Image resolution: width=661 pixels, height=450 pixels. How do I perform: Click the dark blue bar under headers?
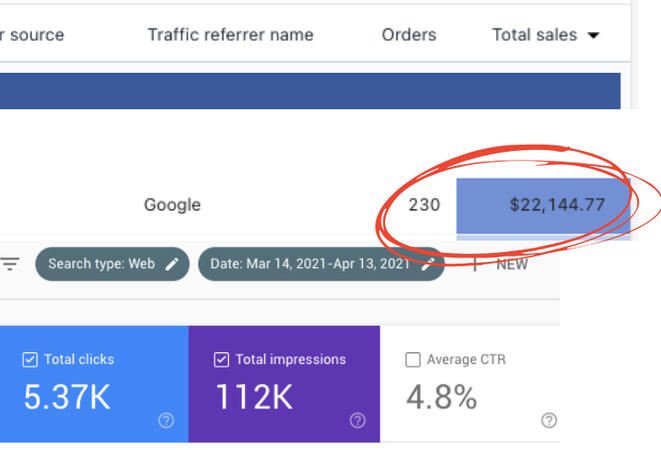310,90
